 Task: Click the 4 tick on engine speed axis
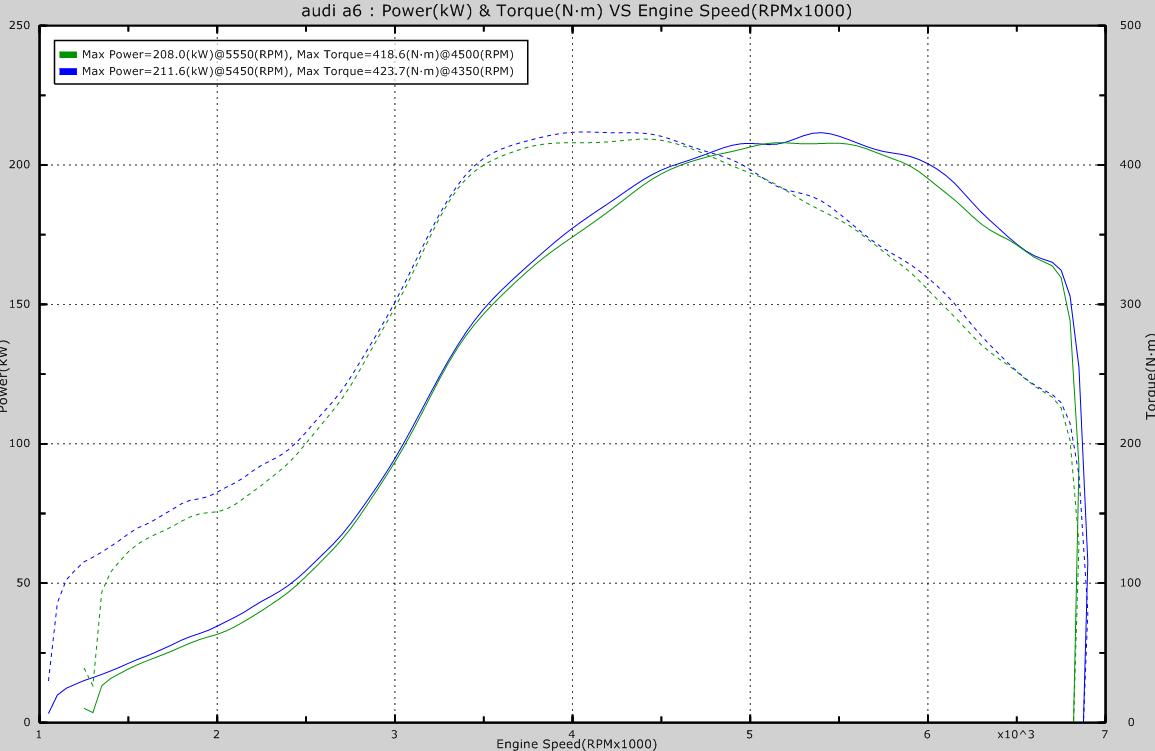[572, 734]
